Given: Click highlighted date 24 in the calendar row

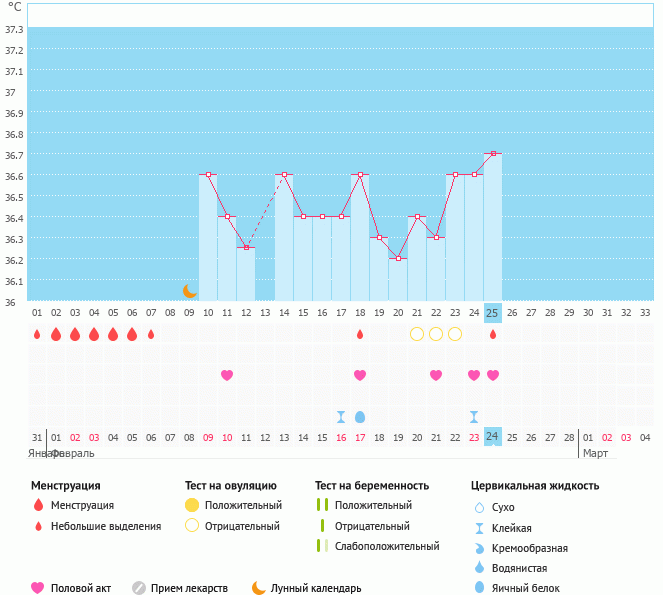Looking at the screenshot, I should point(492,437).
